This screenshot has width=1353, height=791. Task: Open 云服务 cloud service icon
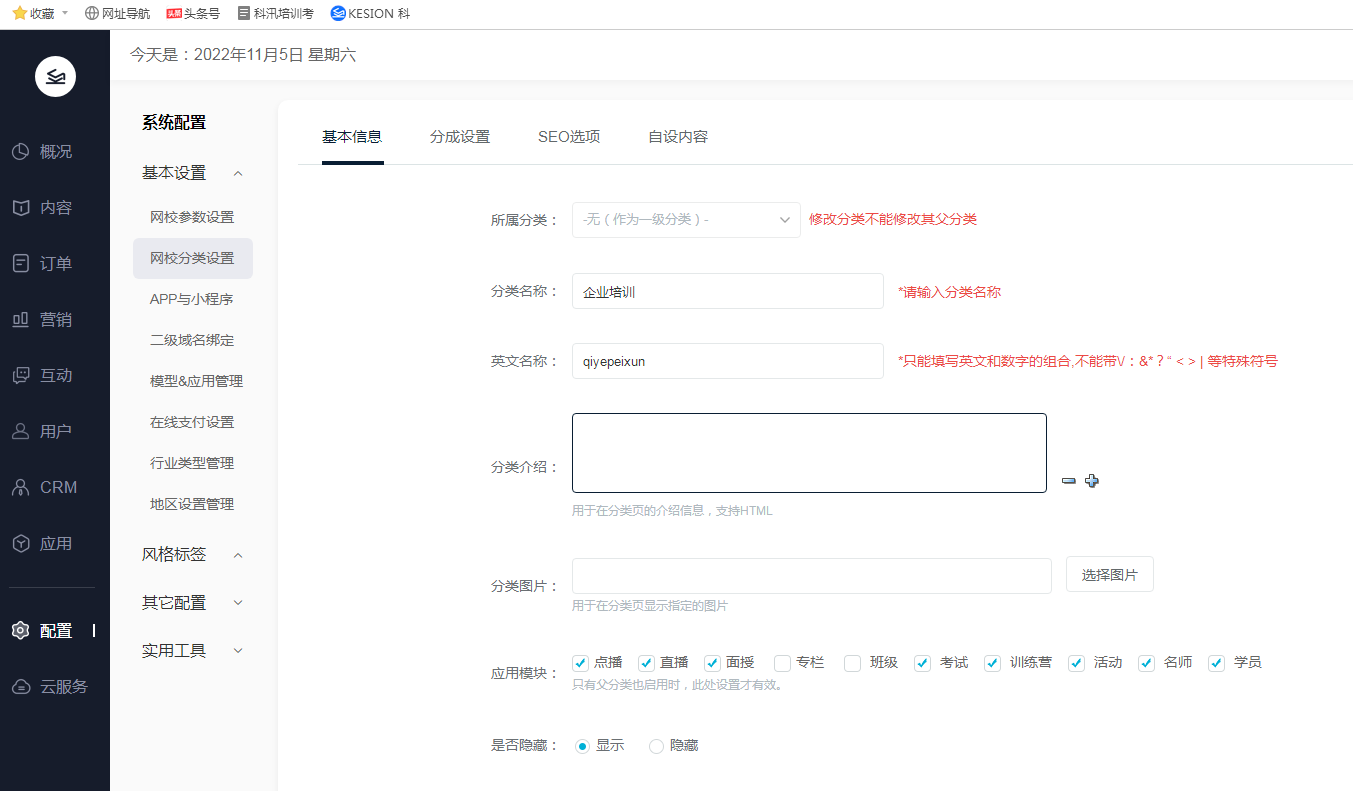click(x=20, y=687)
